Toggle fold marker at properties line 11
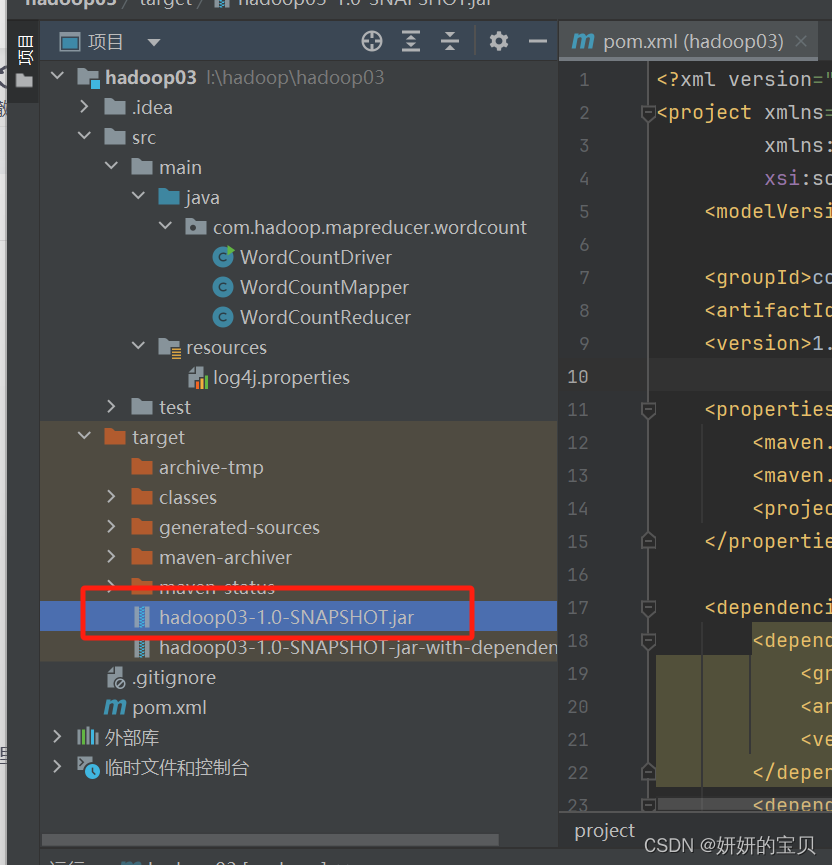The image size is (832, 865). (x=648, y=409)
